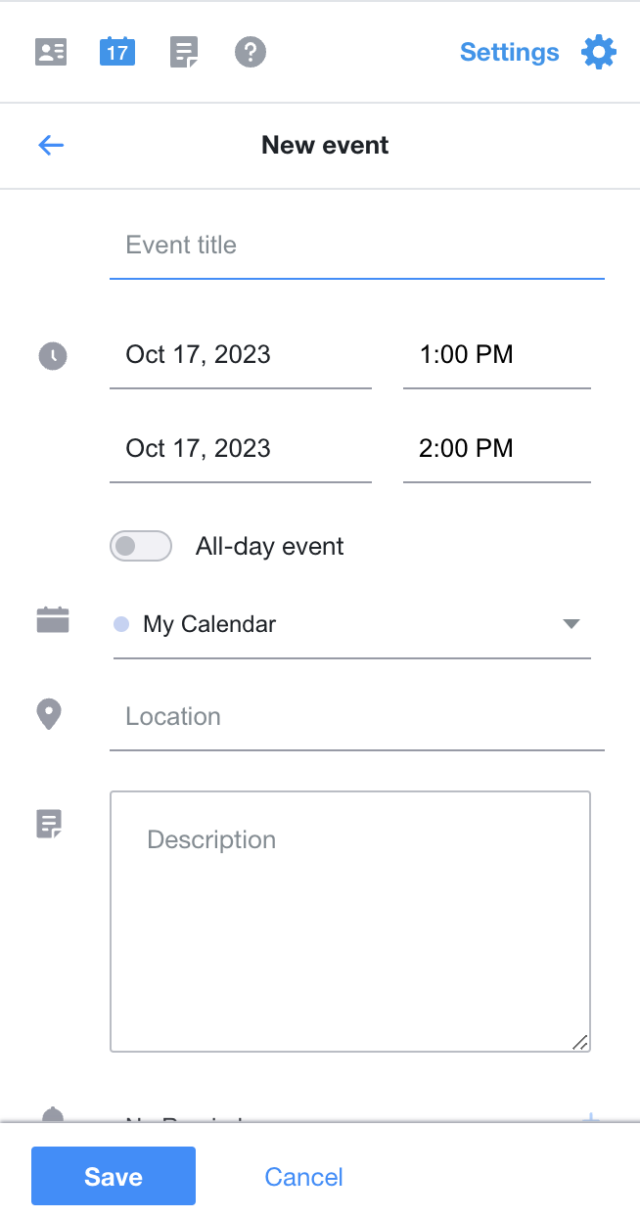Cancel creating the event
The height and width of the screenshot is (1217, 640).
coord(303,1176)
